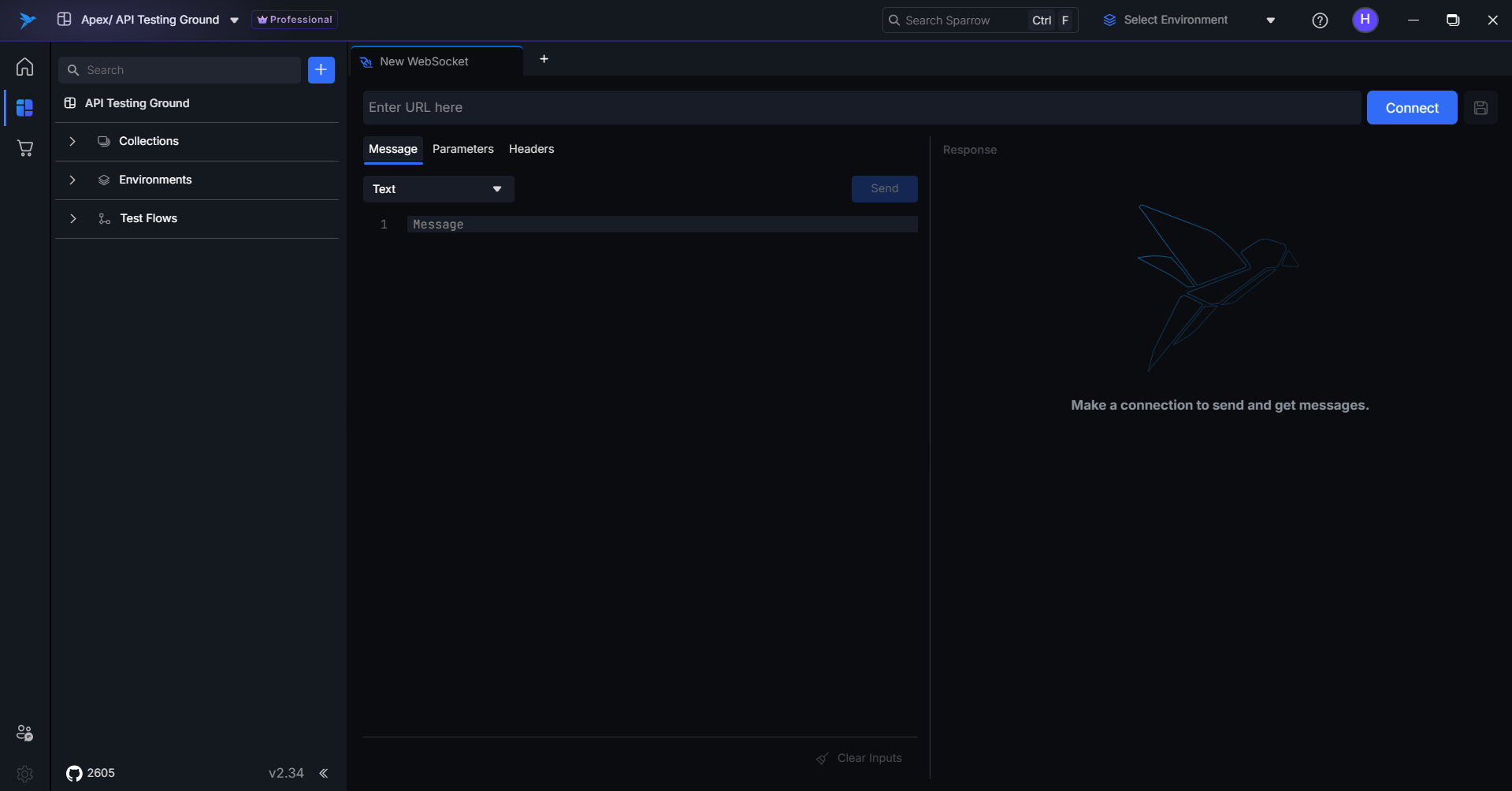Select the Workspace collections sidebar icon
The width and height of the screenshot is (1512, 791).
[25, 108]
